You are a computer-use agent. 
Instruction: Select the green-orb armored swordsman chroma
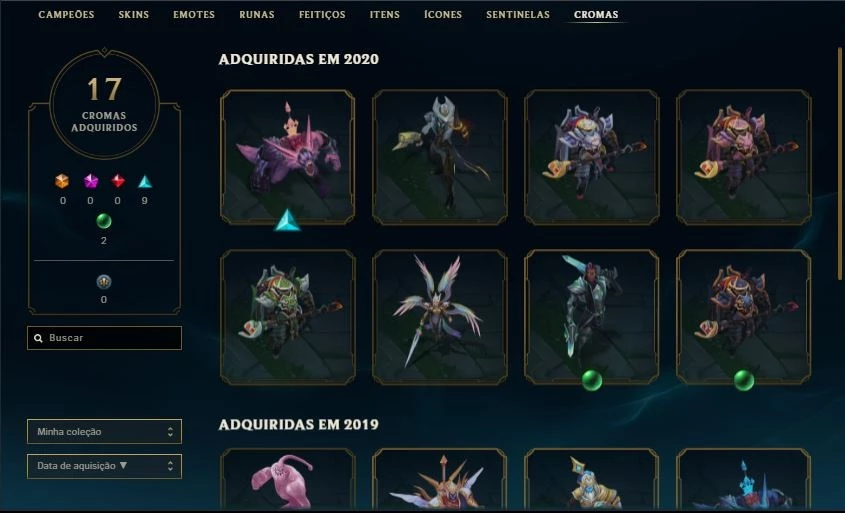click(592, 317)
